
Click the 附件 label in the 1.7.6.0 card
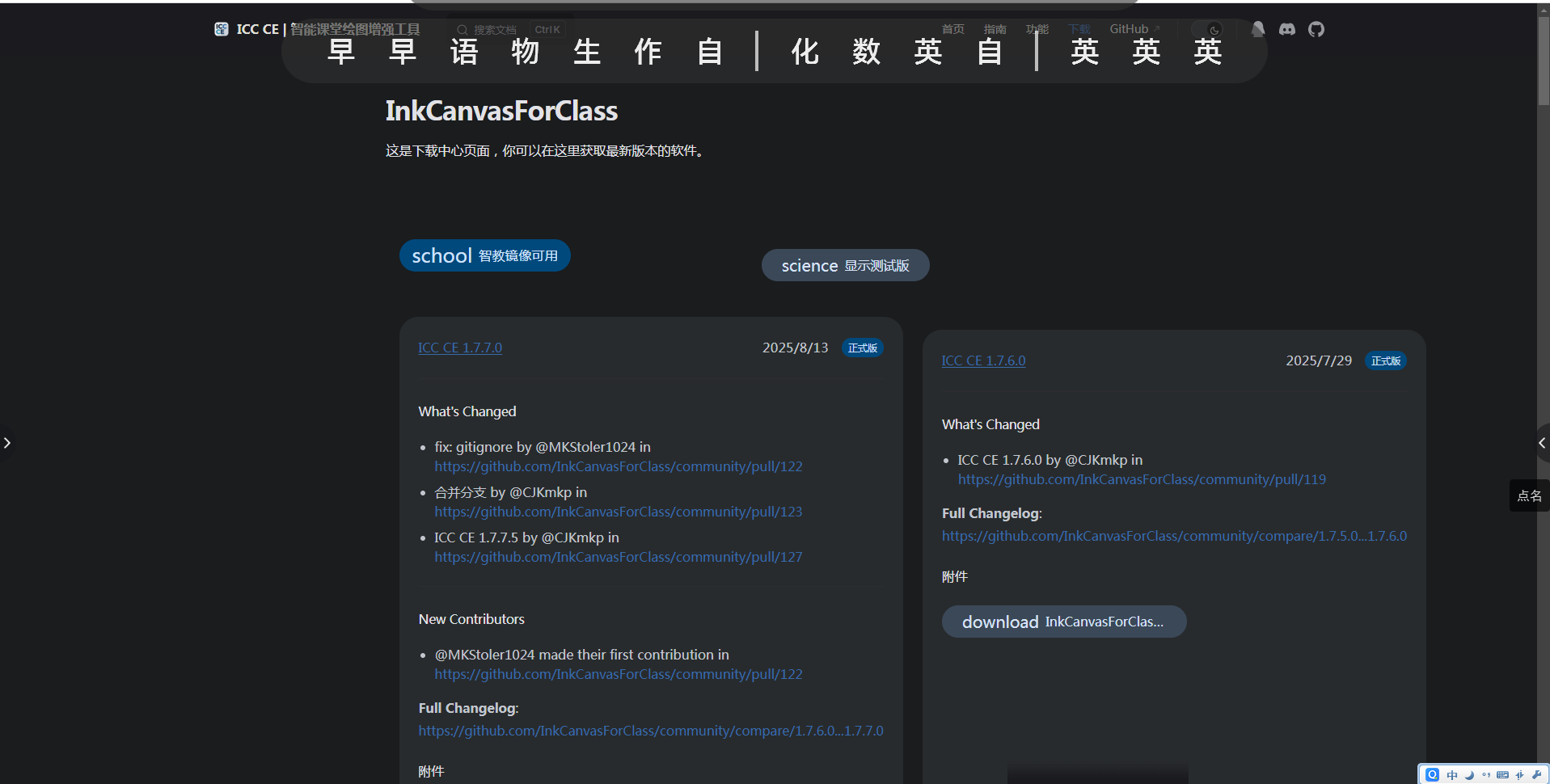[x=955, y=576]
